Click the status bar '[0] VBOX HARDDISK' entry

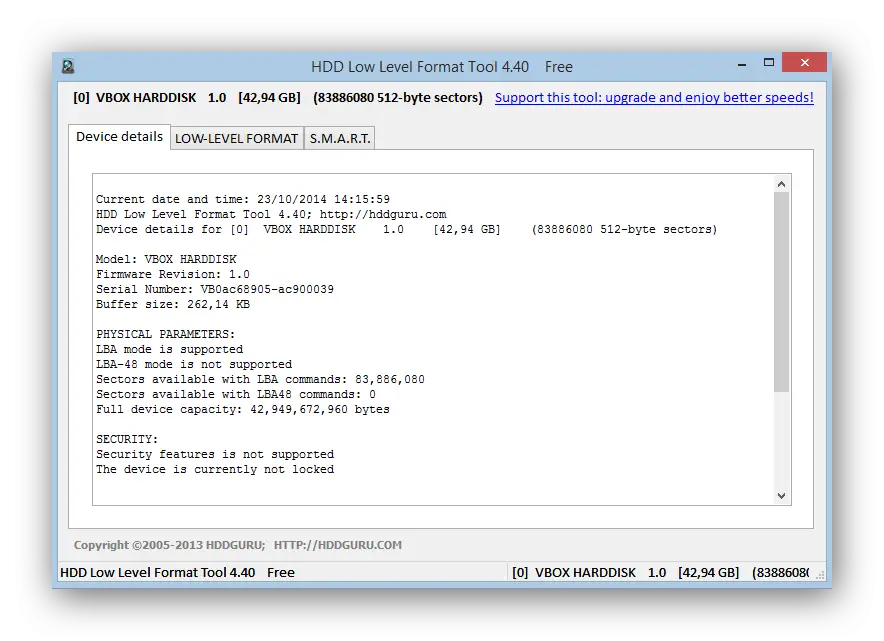[661, 573]
